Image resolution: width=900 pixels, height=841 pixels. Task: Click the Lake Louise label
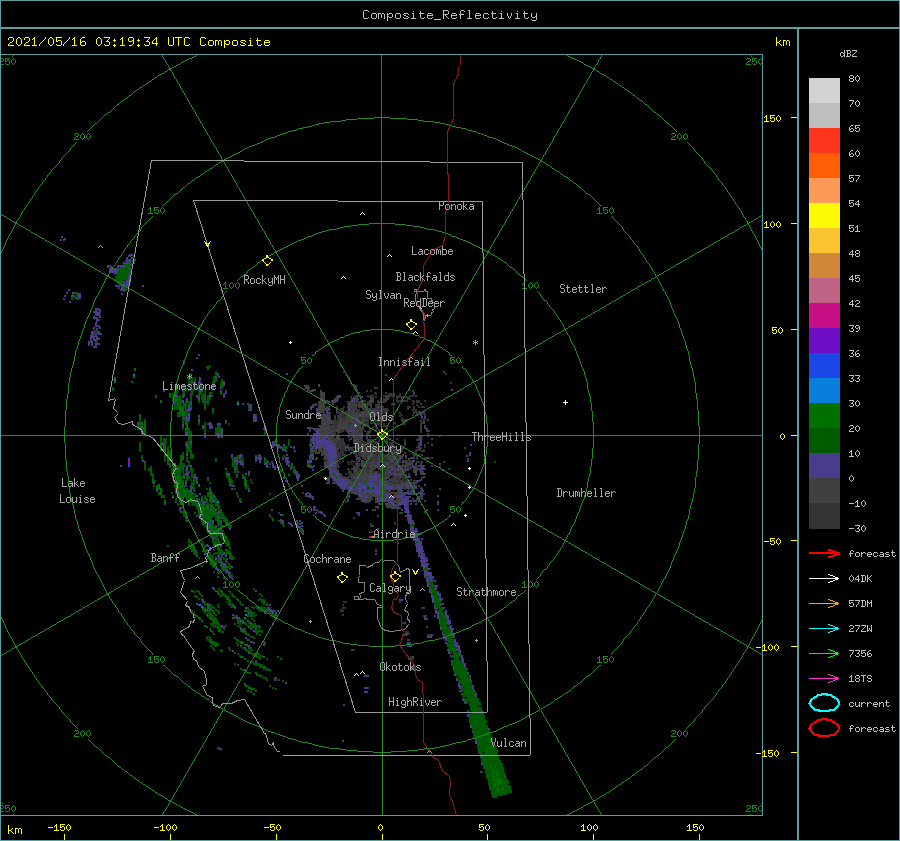77,491
